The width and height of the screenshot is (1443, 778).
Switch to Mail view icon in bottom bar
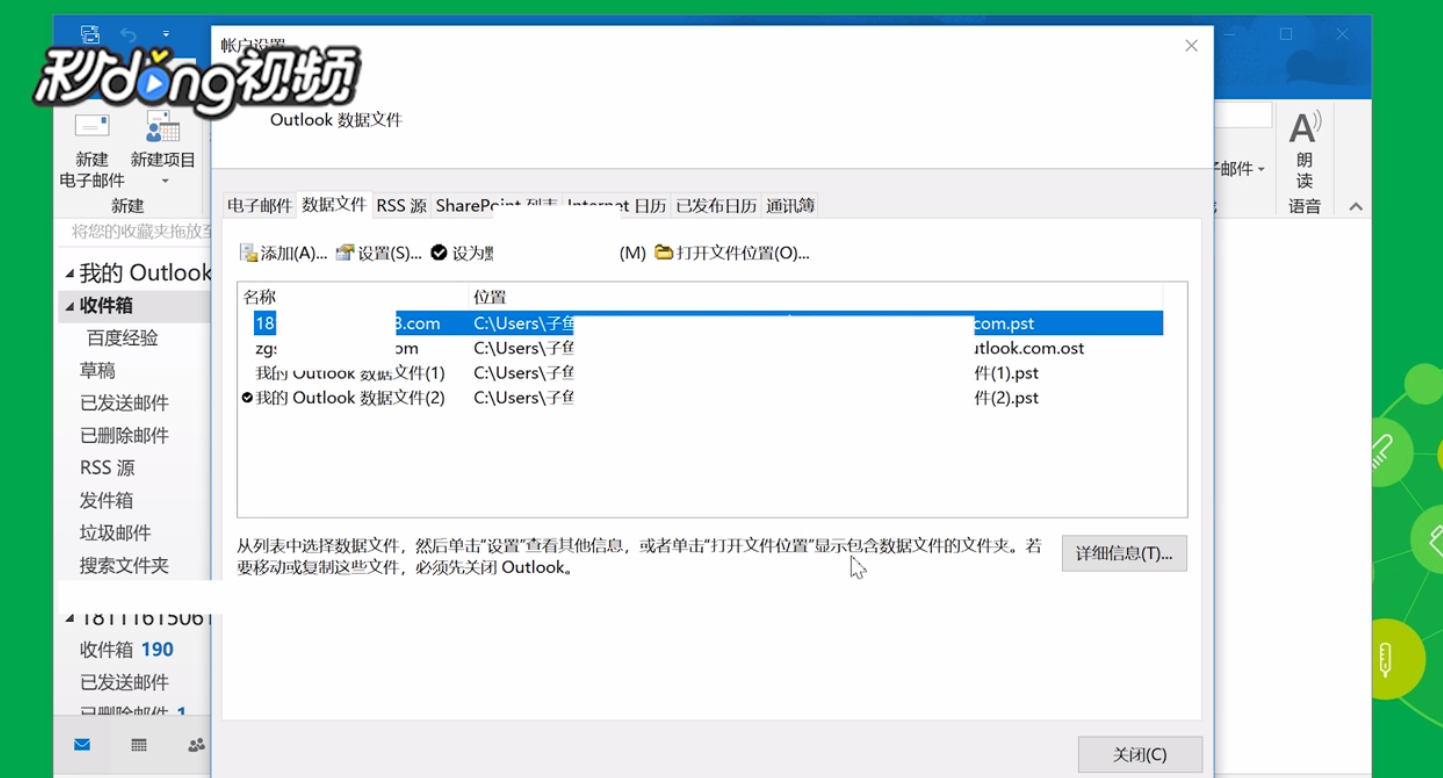click(82, 745)
